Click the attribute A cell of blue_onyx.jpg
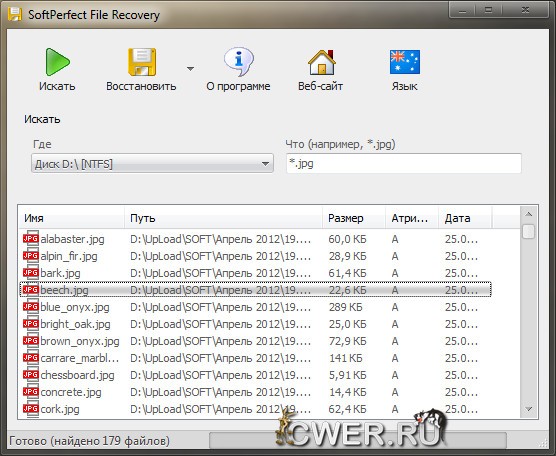Viewport: 556px width, 456px height. [x=395, y=307]
